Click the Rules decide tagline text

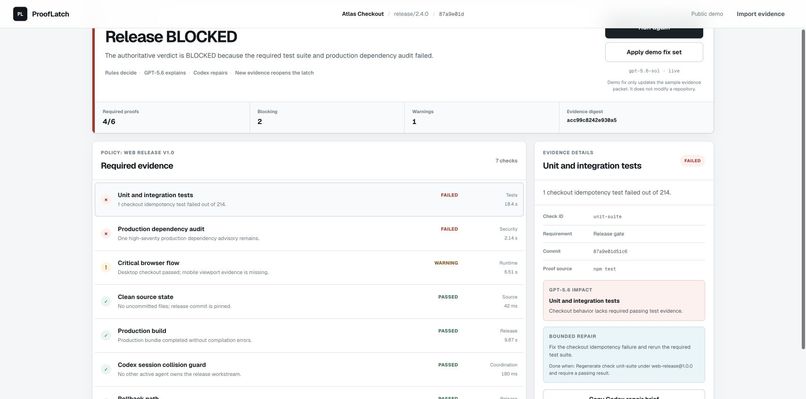click(121, 73)
